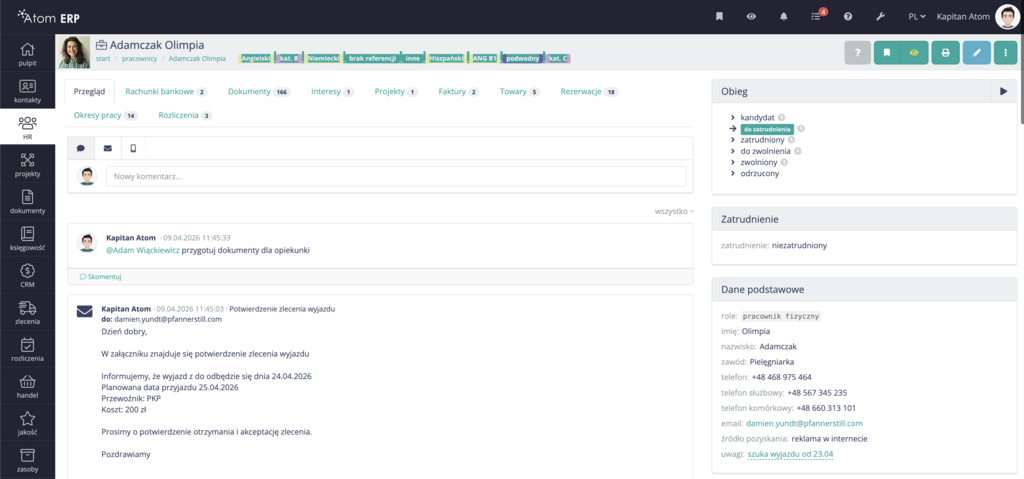The width and height of the screenshot is (1024, 479).
Task: Open the Rachunki bankowe tab
Action: (166, 92)
